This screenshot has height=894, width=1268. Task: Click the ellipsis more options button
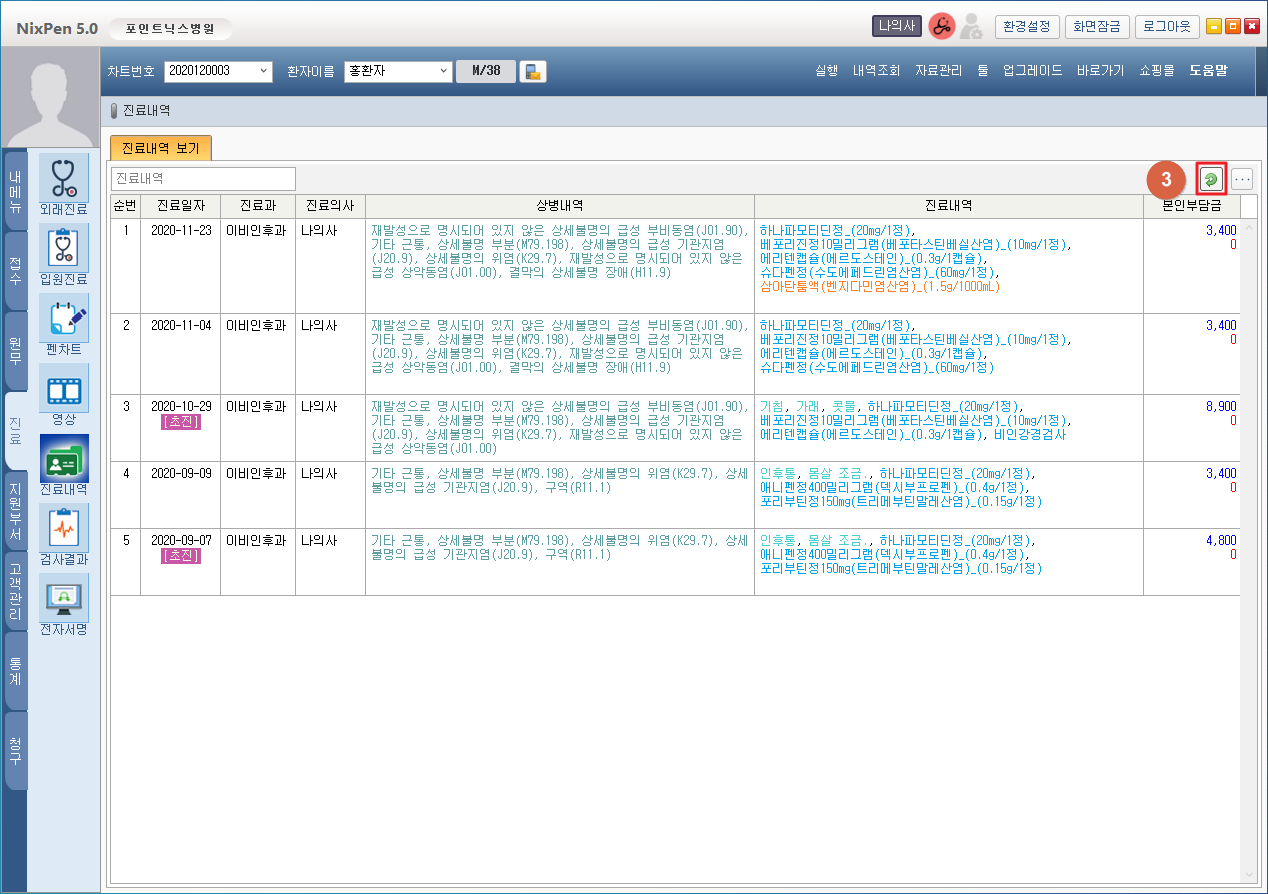click(x=1242, y=179)
